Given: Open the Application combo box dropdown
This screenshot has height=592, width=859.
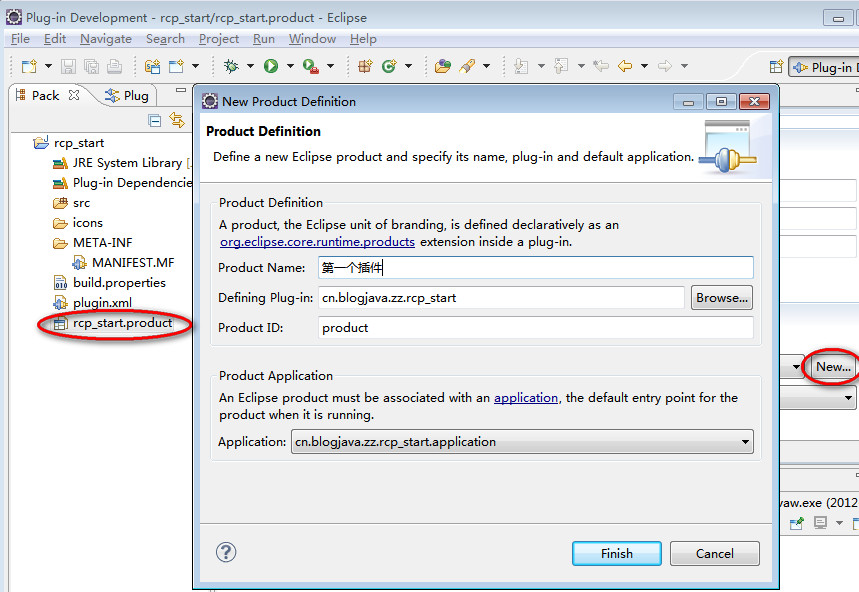Looking at the screenshot, I should (745, 442).
